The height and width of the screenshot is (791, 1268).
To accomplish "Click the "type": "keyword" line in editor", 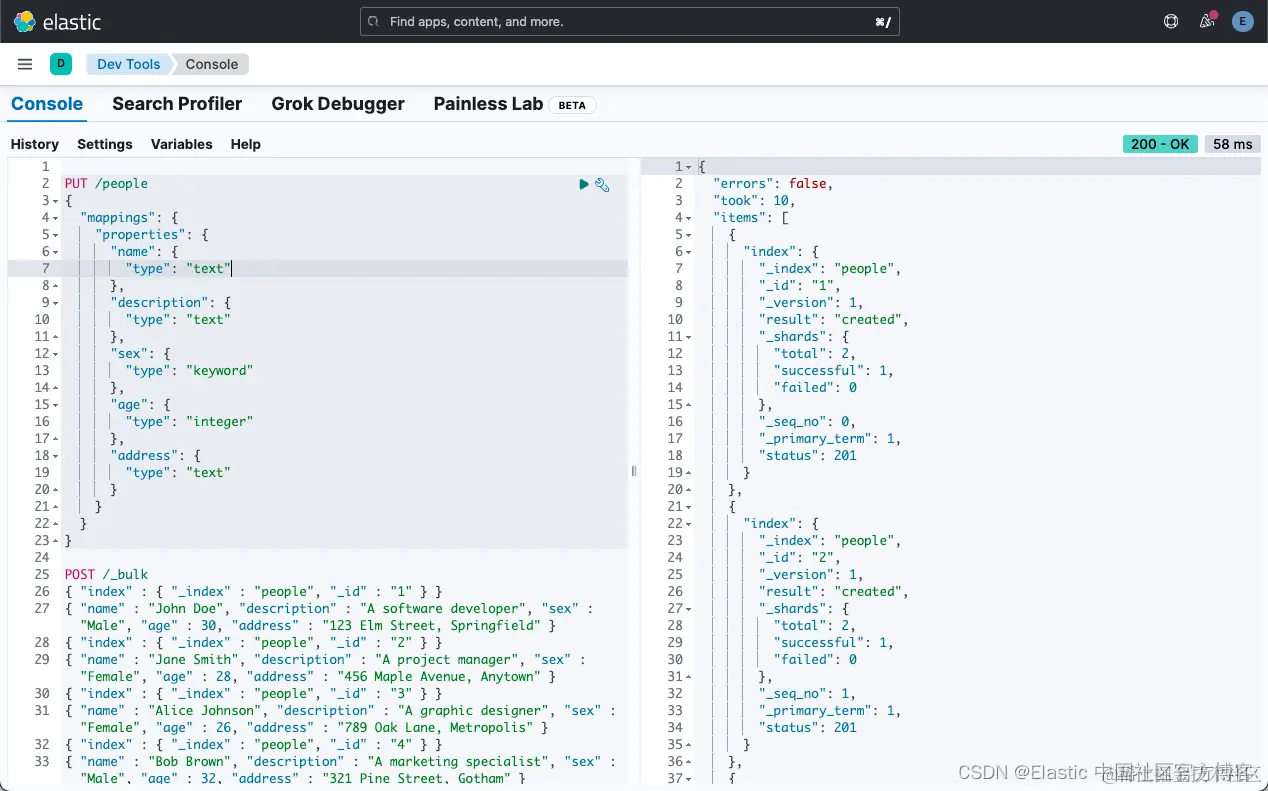I will click(x=190, y=371).
